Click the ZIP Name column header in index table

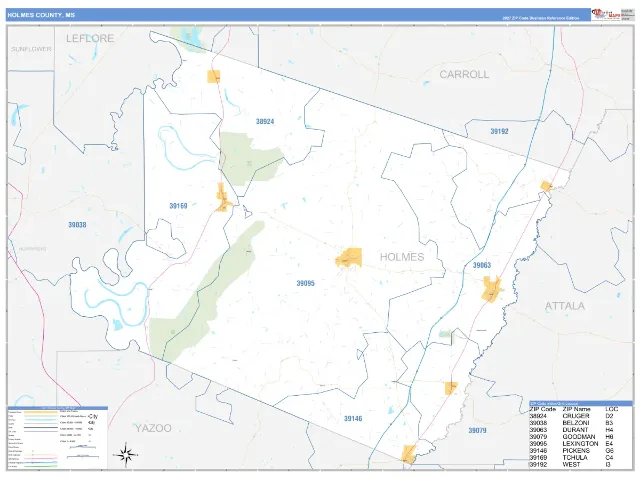pyautogui.click(x=576, y=409)
